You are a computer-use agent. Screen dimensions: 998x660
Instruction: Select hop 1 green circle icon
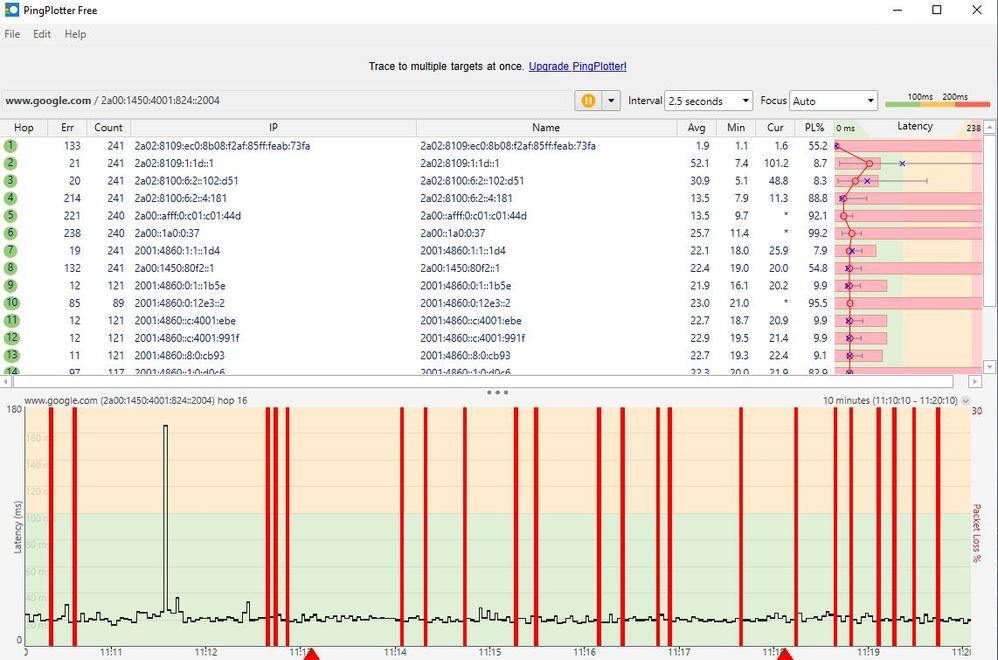coord(10,146)
